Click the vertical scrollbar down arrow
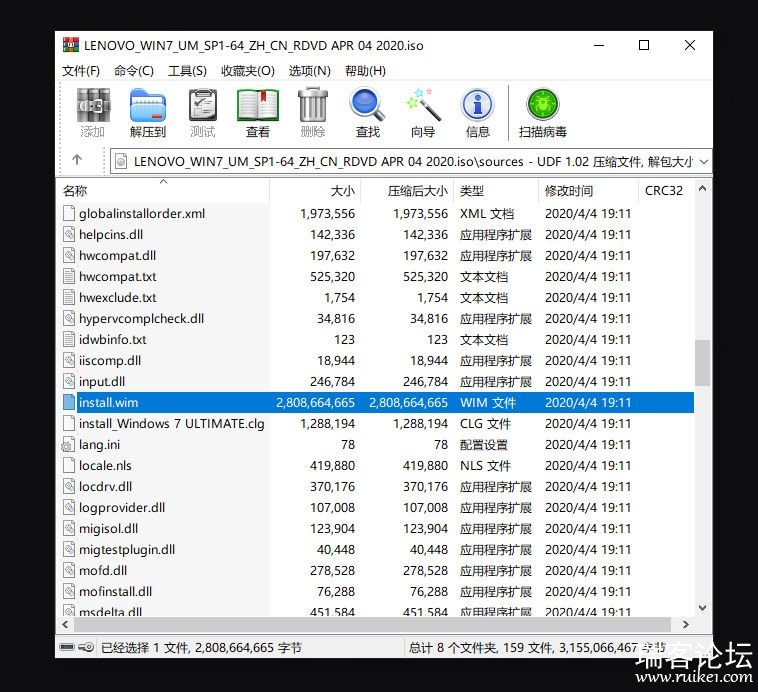The width and height of the screenshot is (758, 692). (x=702, y=608)
